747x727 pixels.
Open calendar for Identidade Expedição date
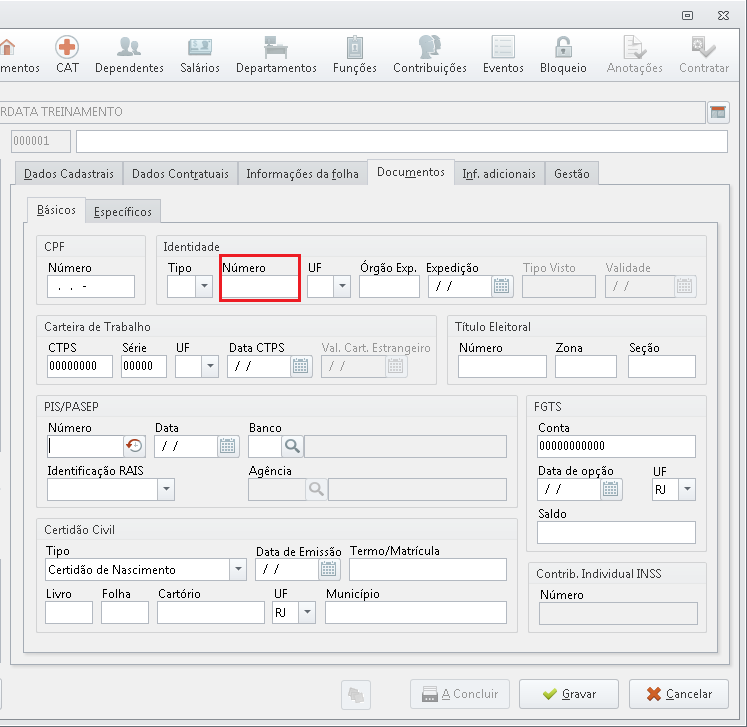click(502, 286)
